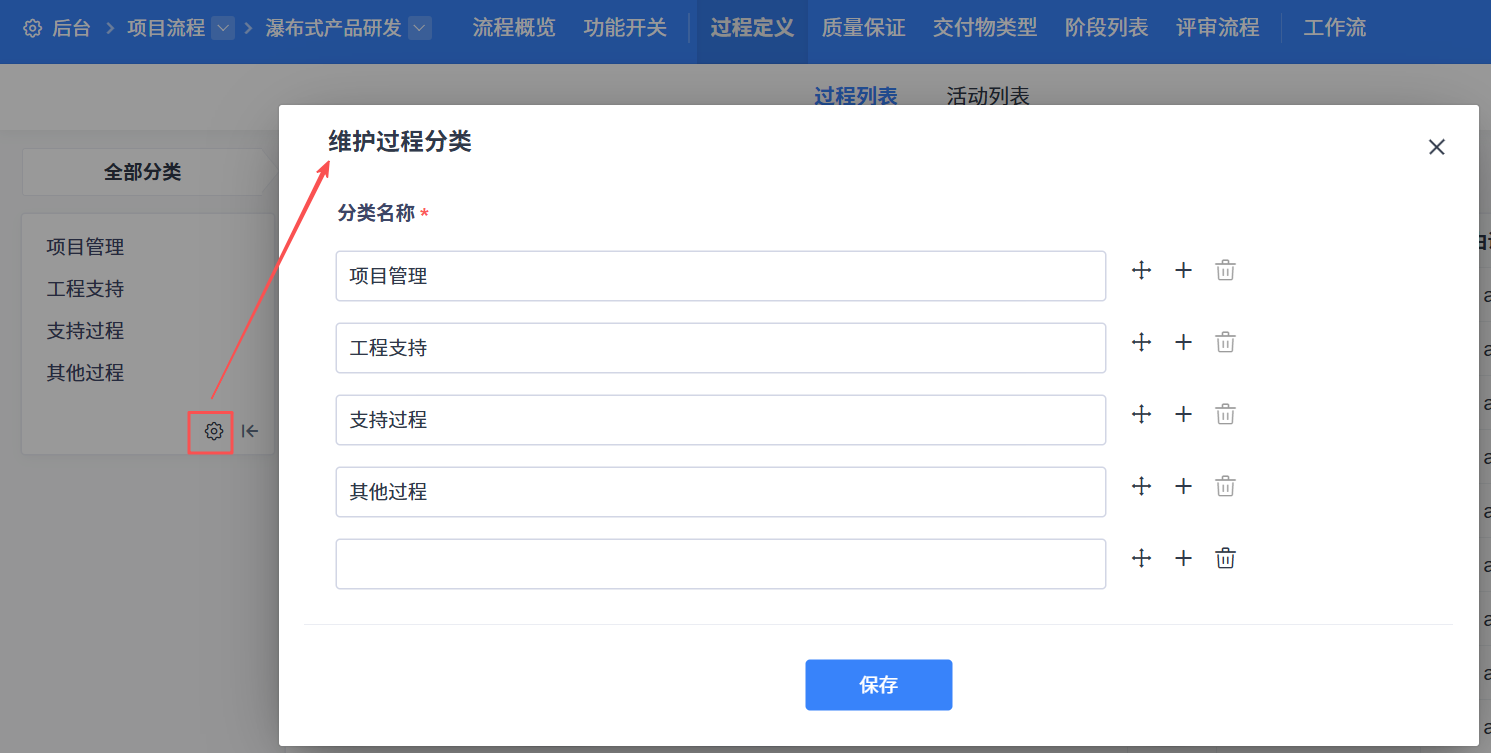This screenshot has height=753, width=1491.
Task: Select 工程支持 in the left category list
Action: [86, 289]
